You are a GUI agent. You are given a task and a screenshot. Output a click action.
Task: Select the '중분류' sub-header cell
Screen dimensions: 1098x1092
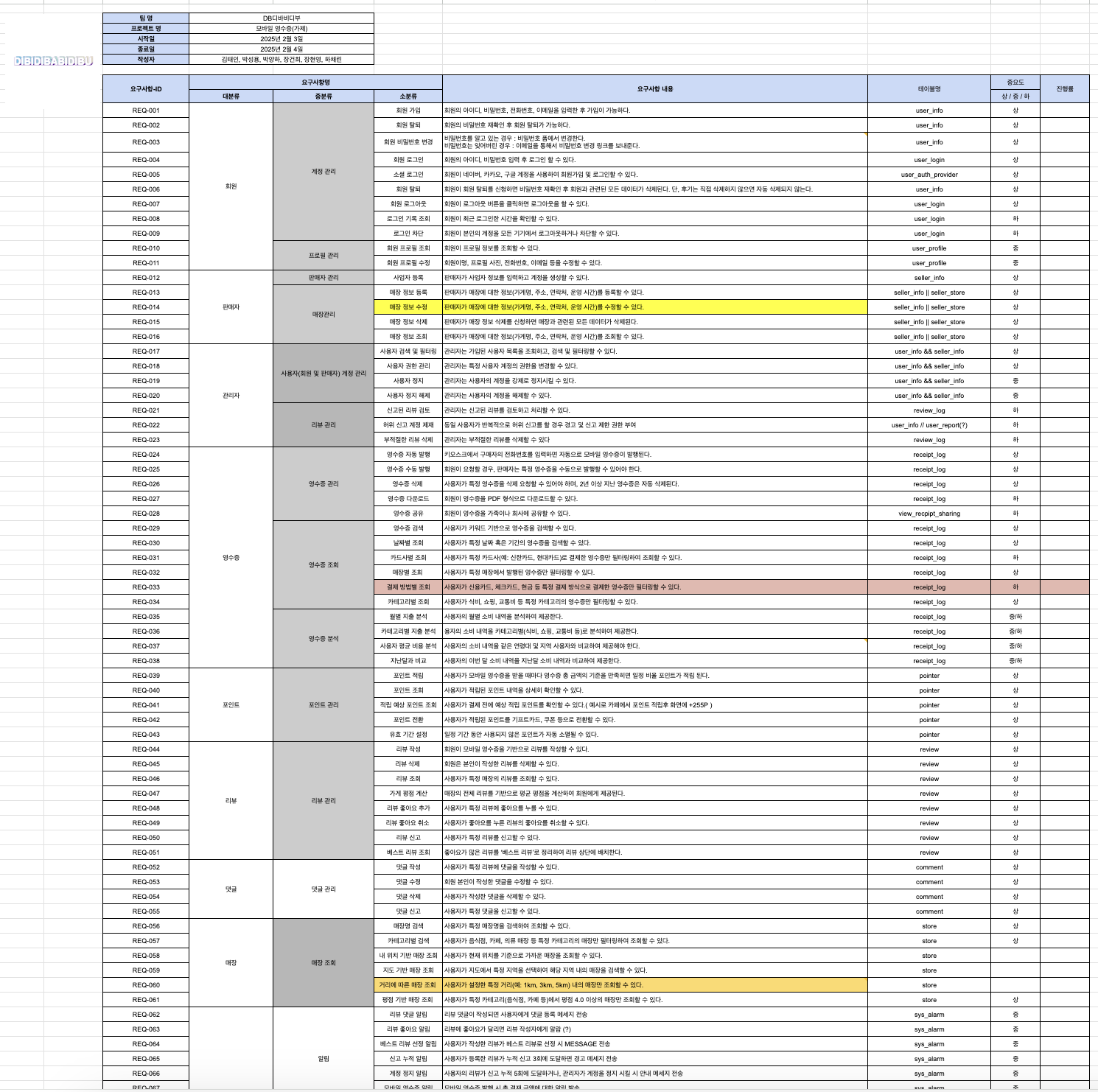coord(324,97)
